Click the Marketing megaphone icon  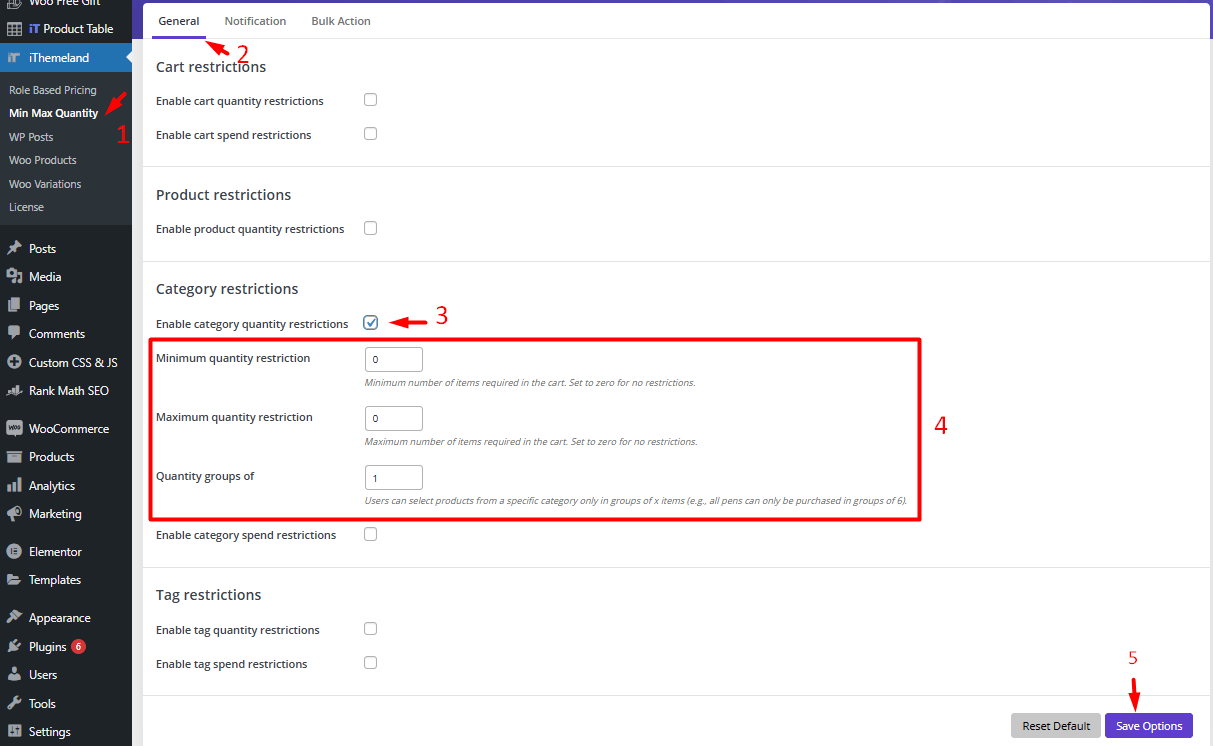pos(14,514)
